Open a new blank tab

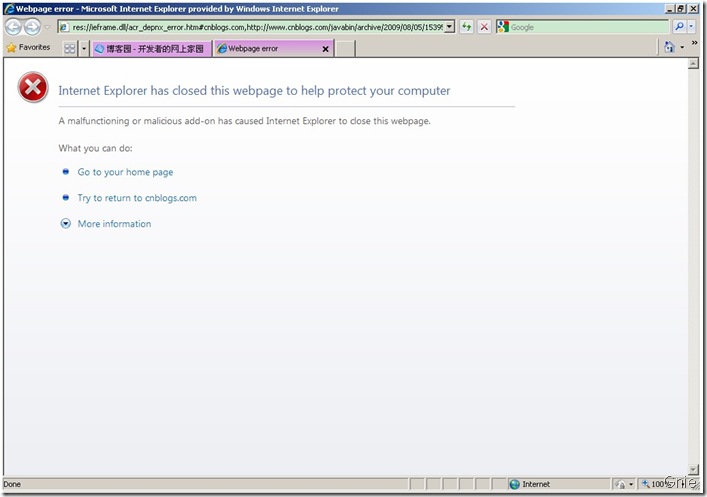tap(345, 48)
